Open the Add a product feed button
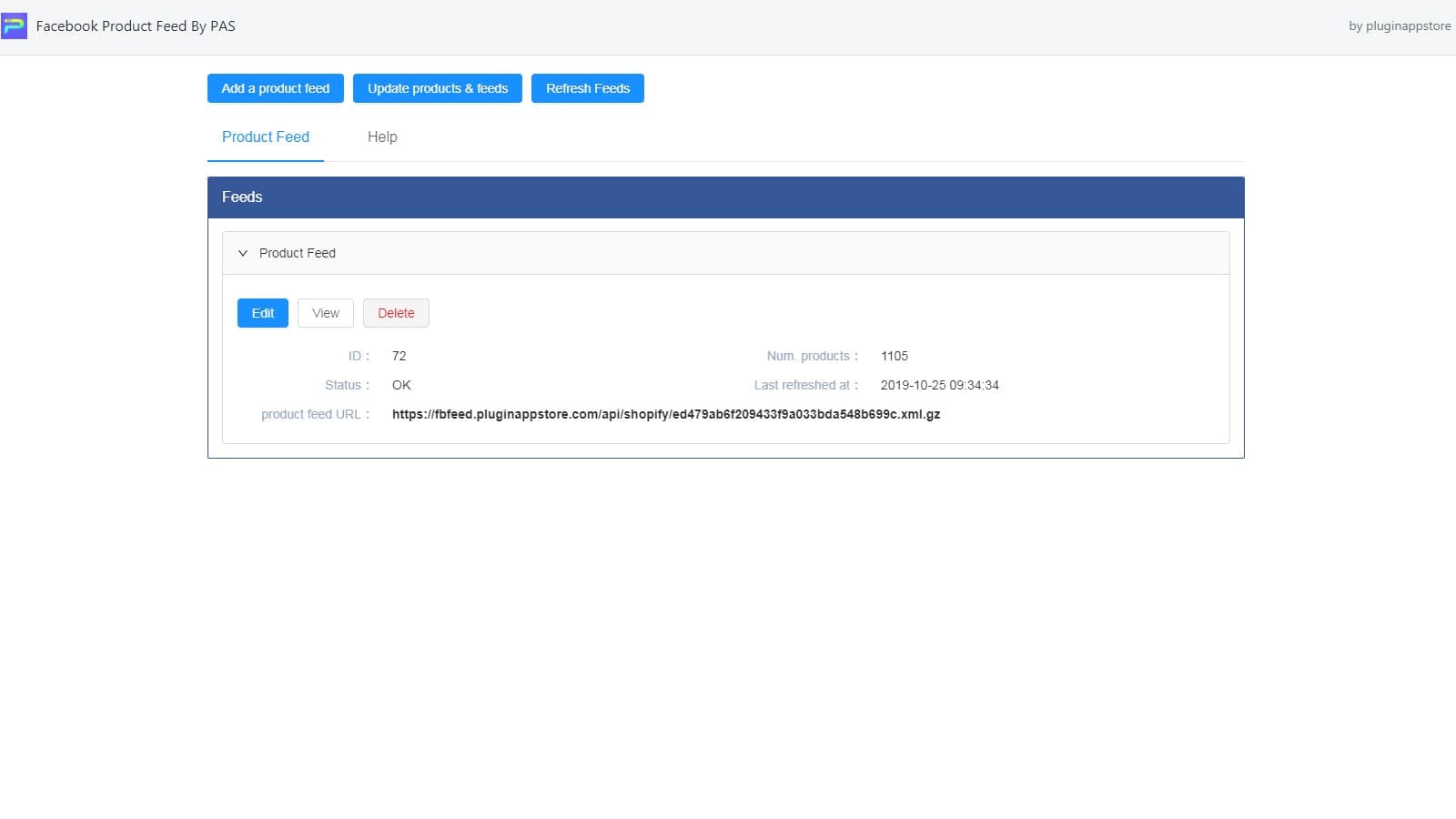Image resolution: width=1456 pixels, height=819 pixels. coord(275,88)
